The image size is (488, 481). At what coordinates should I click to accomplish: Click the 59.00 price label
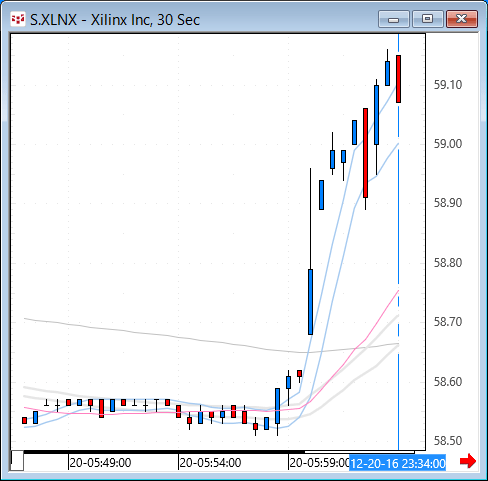tap(448, 144)
